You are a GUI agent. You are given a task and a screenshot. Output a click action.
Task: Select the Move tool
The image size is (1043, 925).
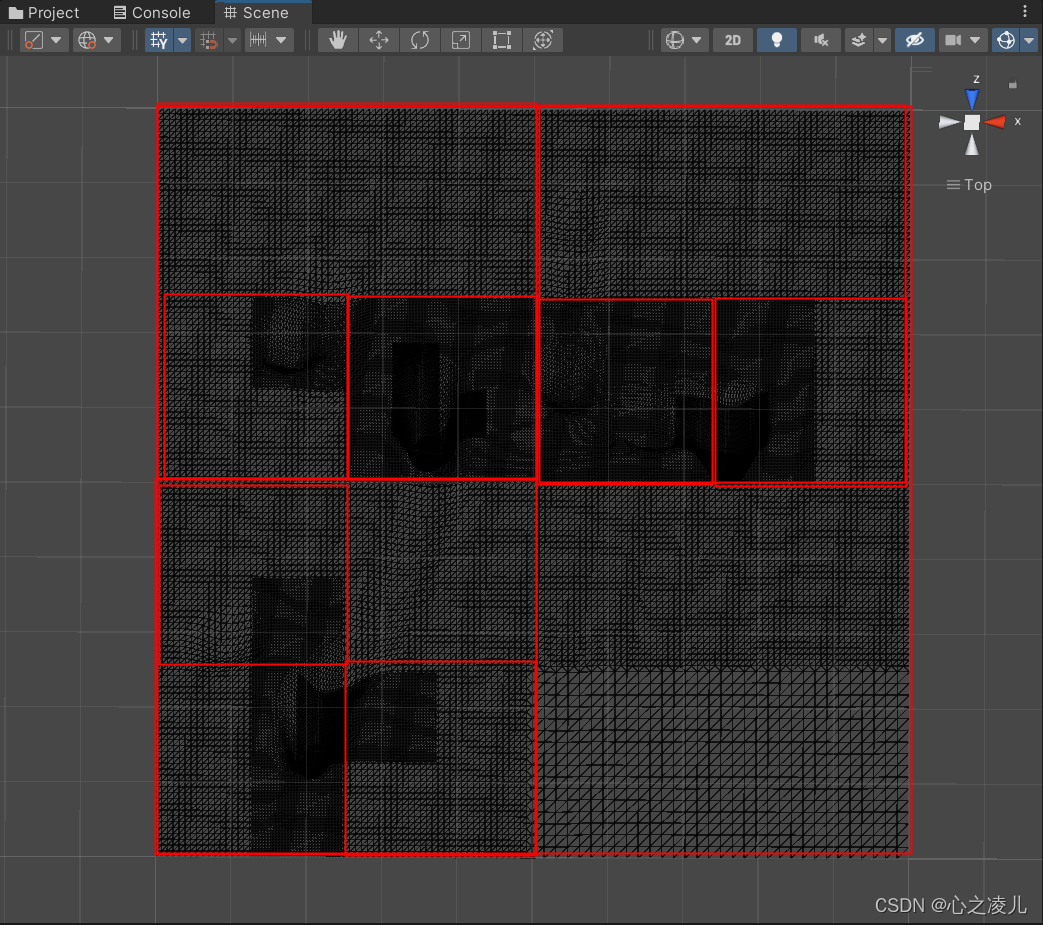click(x=379, y=41)
